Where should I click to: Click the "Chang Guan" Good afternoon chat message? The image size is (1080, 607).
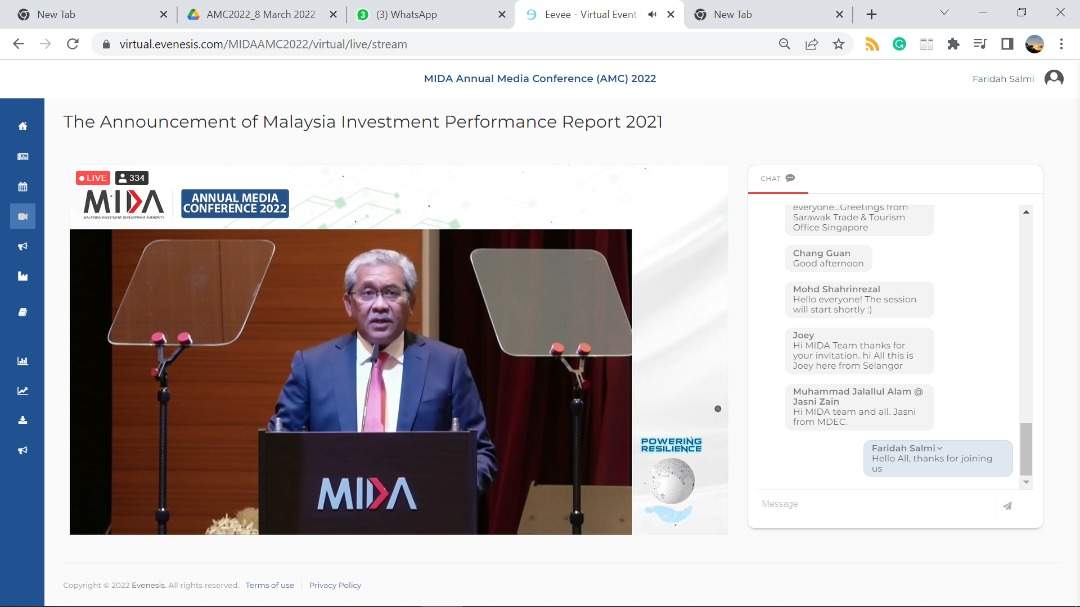coord(828,258)
